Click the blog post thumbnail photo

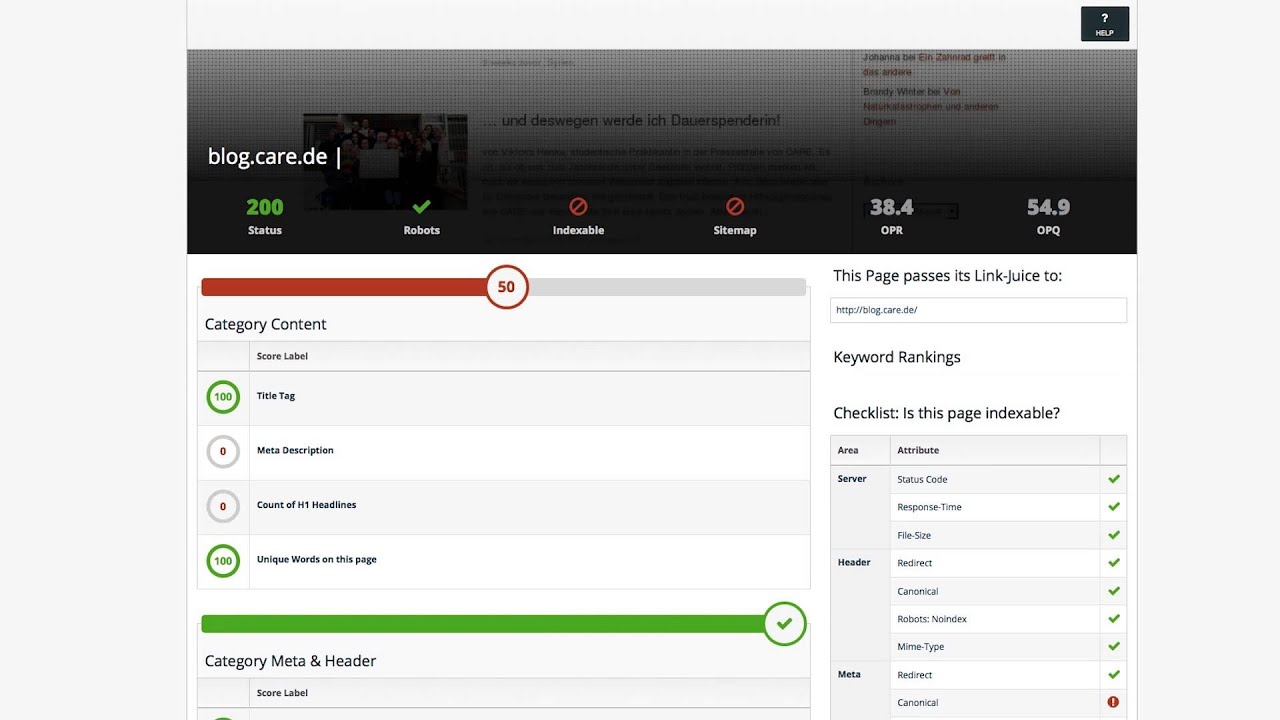385,161
